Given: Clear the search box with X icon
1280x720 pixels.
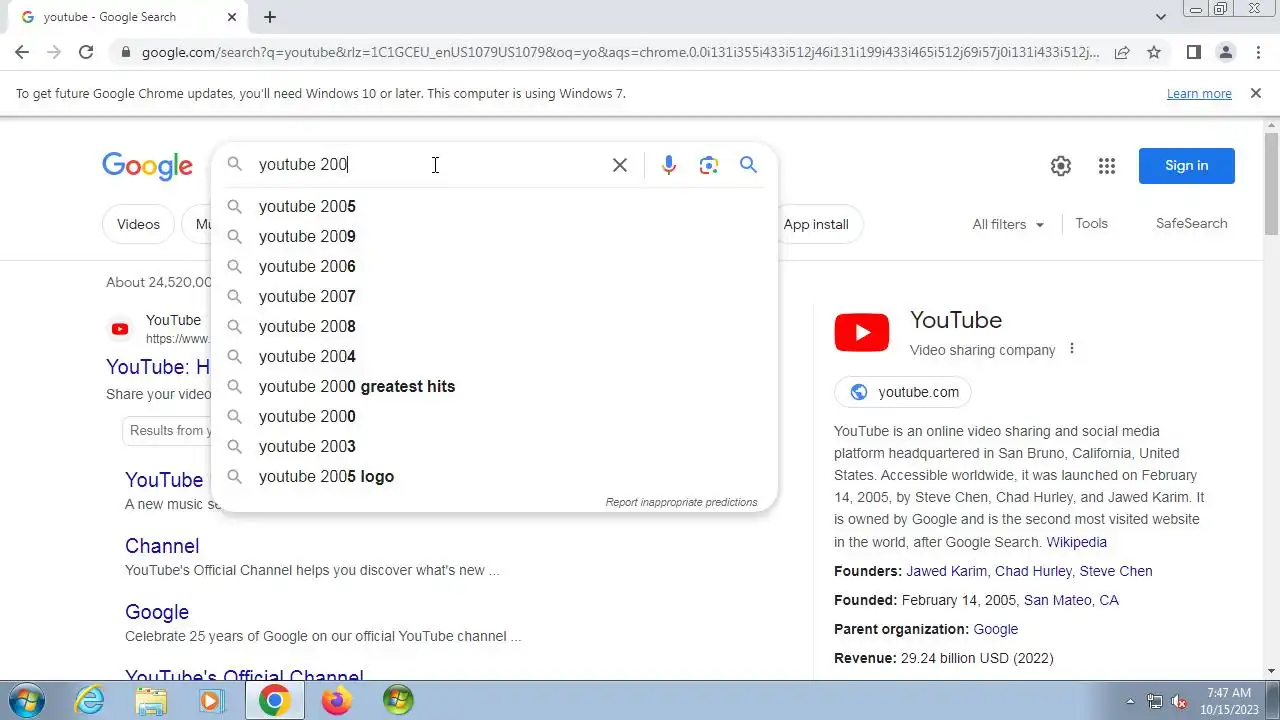Looking at the screenshot, I should 620,165.
